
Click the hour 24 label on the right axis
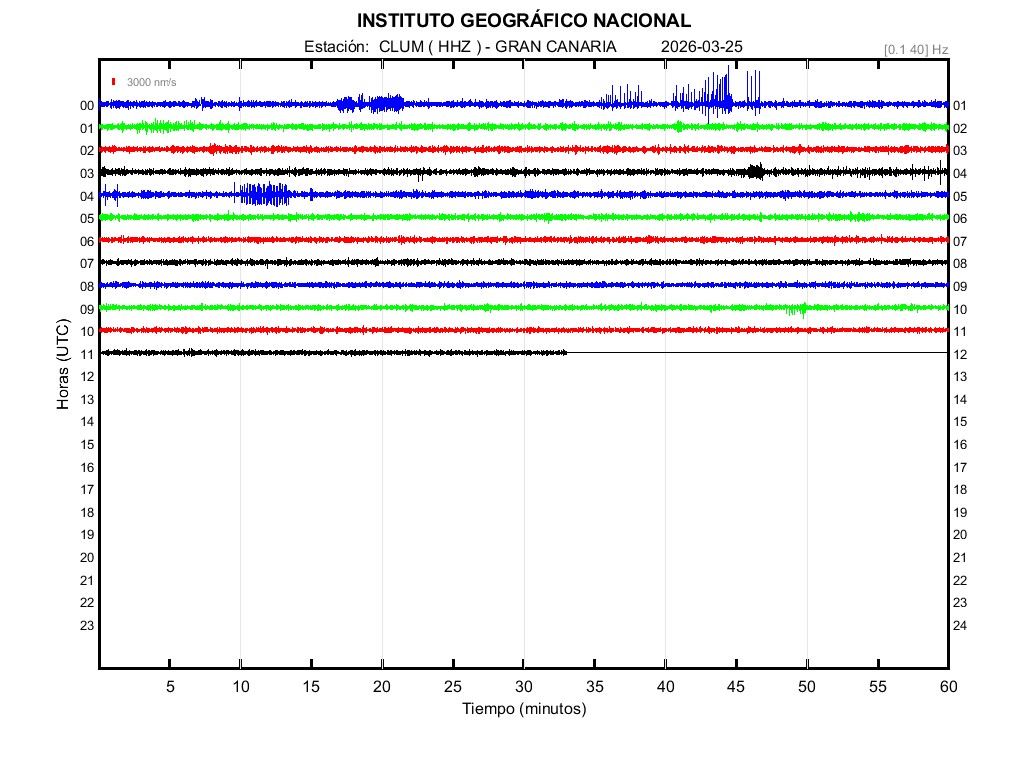pyautogui.click(x=960, y=625)
